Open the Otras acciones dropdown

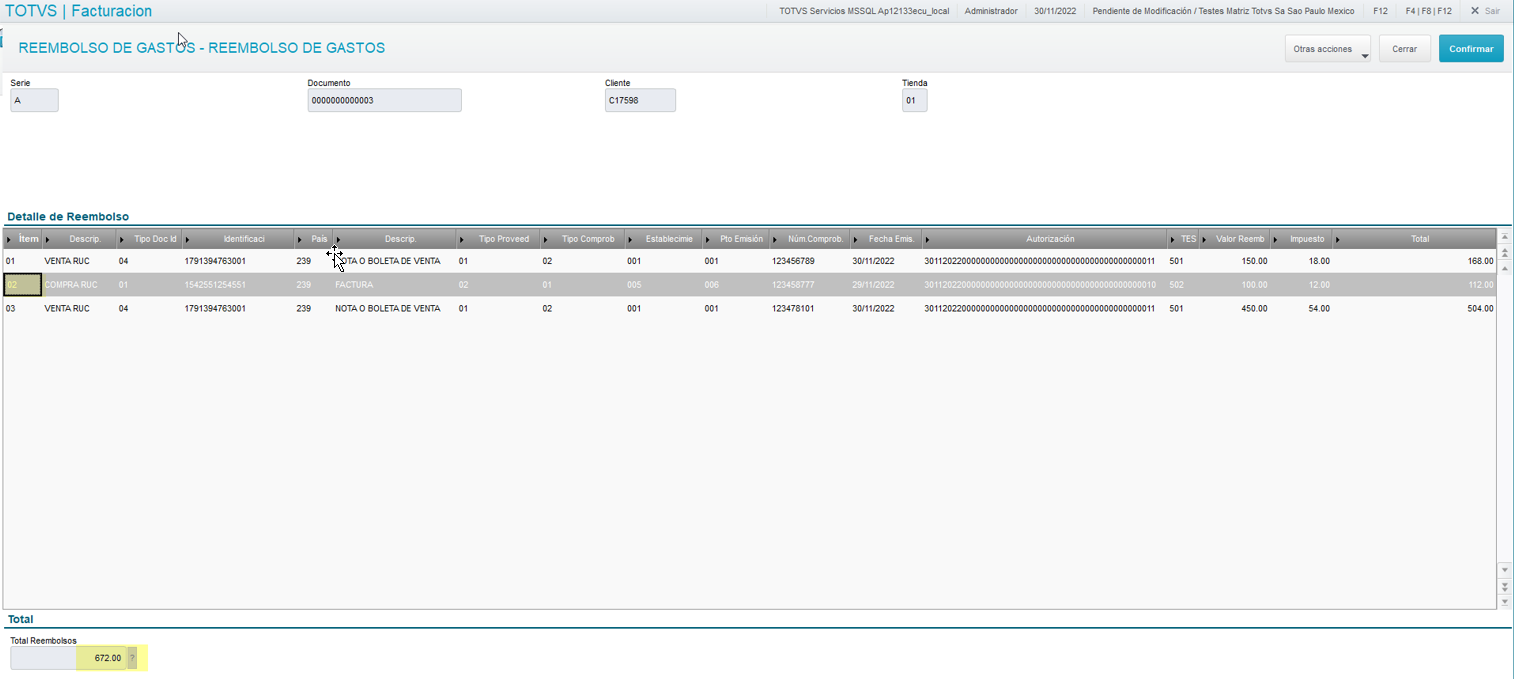coord(1328,49)
